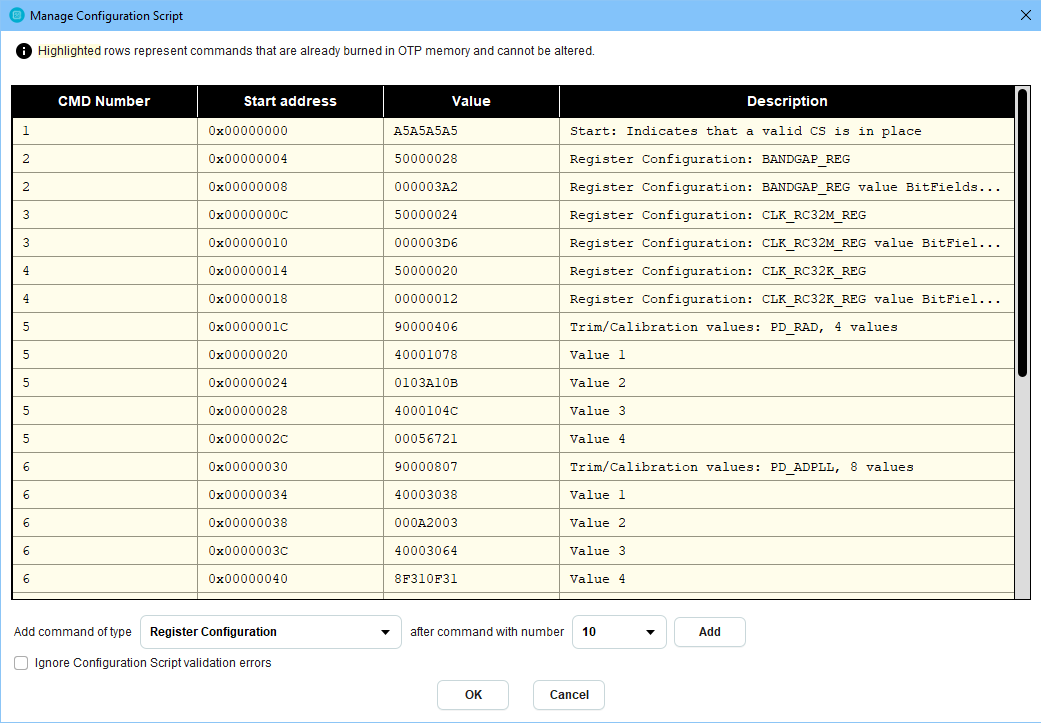Select 'Start: Indicates that a valid CS is in place'

(x=787, y=131)
